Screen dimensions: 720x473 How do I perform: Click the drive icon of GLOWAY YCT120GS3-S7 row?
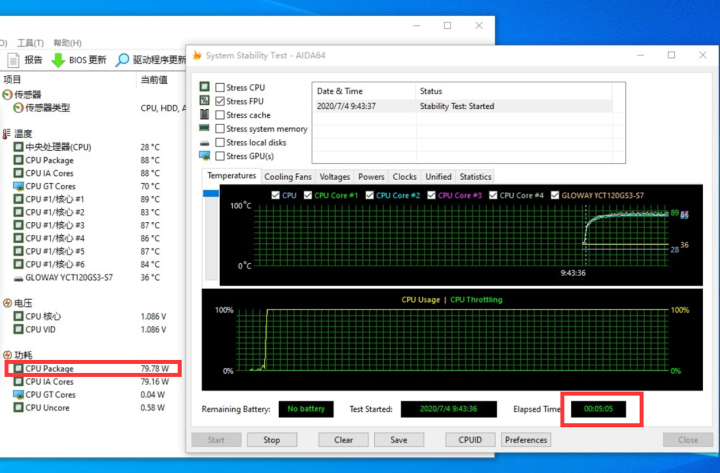(x=18, y=278)
